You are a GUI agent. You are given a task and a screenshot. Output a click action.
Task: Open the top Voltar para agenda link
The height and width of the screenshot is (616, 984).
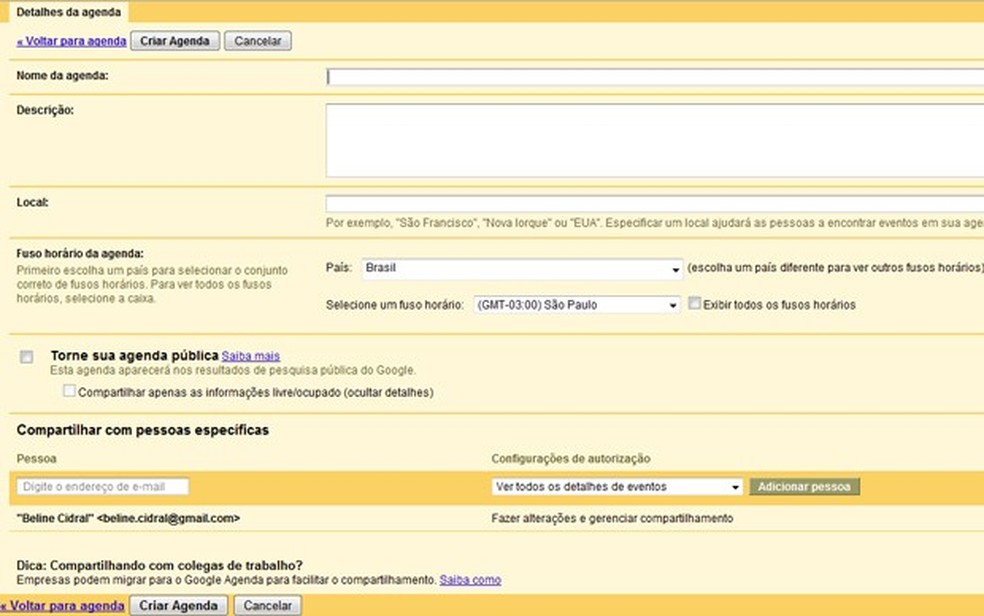(x=72, y=41)
